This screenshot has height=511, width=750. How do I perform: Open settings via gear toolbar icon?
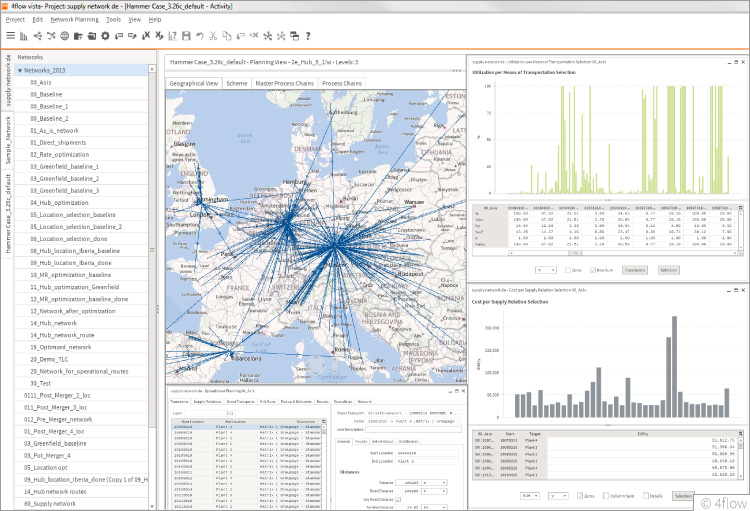(x=106, y=36)
